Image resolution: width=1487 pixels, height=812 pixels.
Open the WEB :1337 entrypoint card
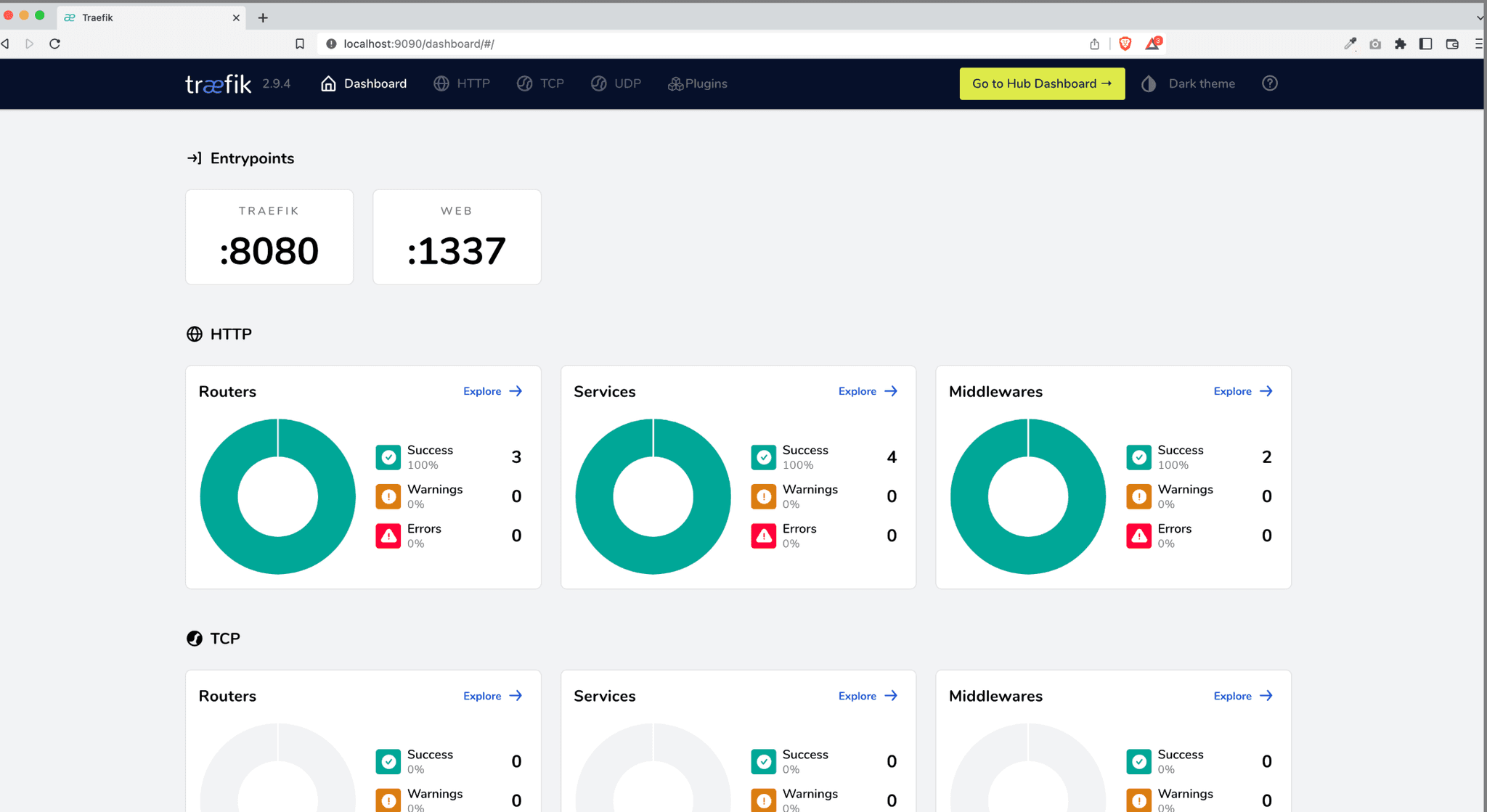pyautogui.click(x=456, y=237)
